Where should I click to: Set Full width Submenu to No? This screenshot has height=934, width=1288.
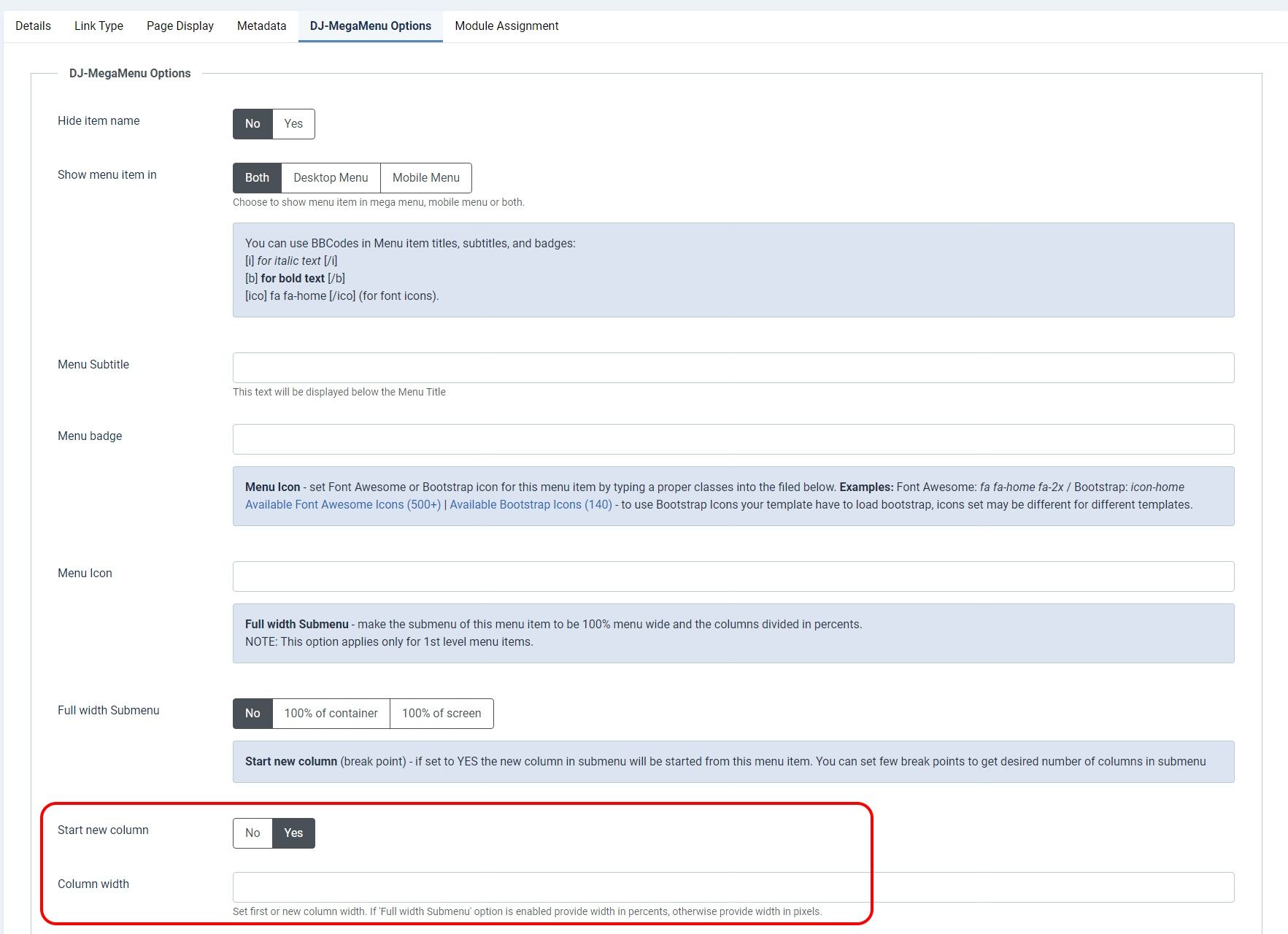tap(252, 714)
